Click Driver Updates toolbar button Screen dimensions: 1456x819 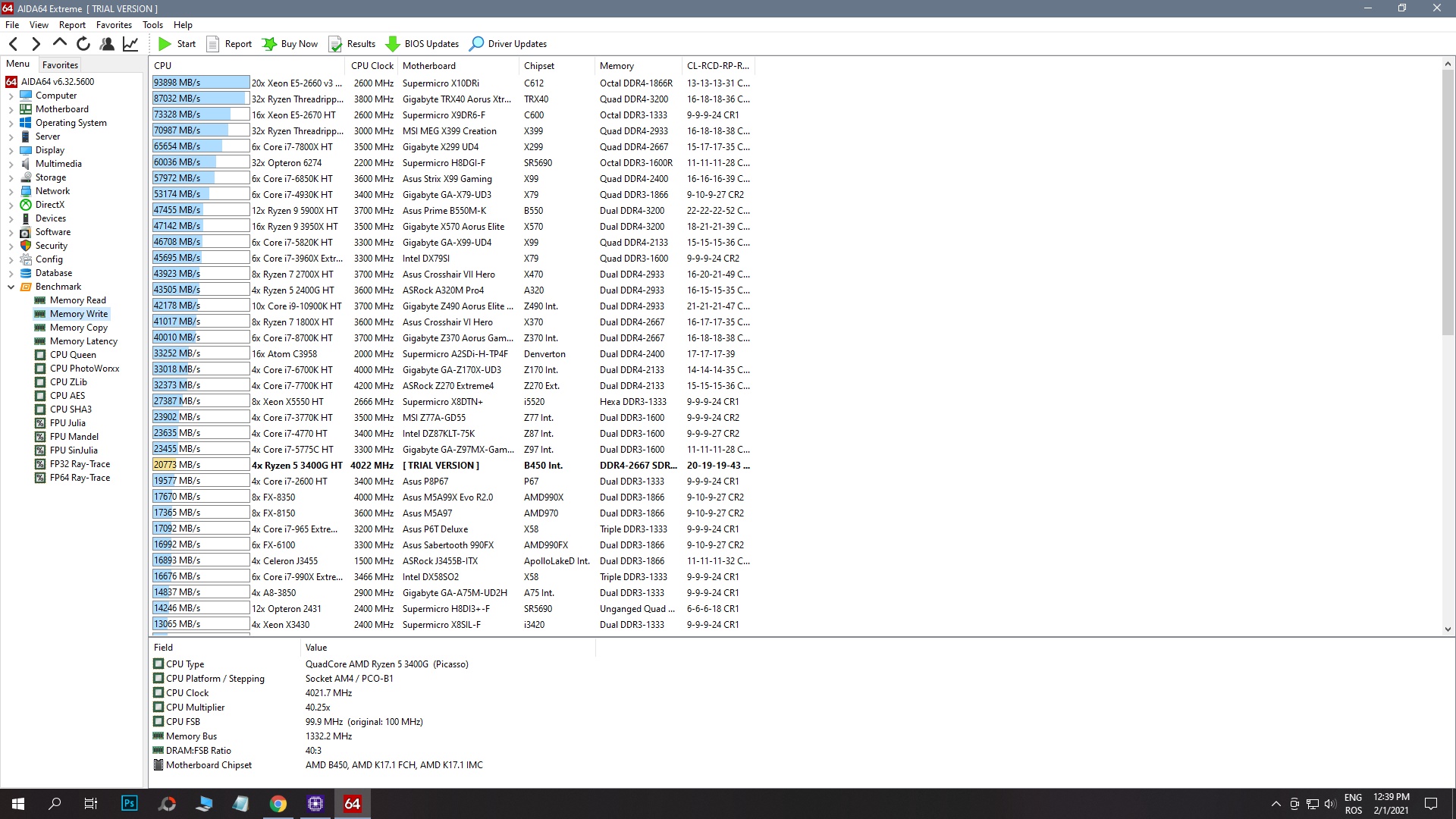click(x=508, y=44)
